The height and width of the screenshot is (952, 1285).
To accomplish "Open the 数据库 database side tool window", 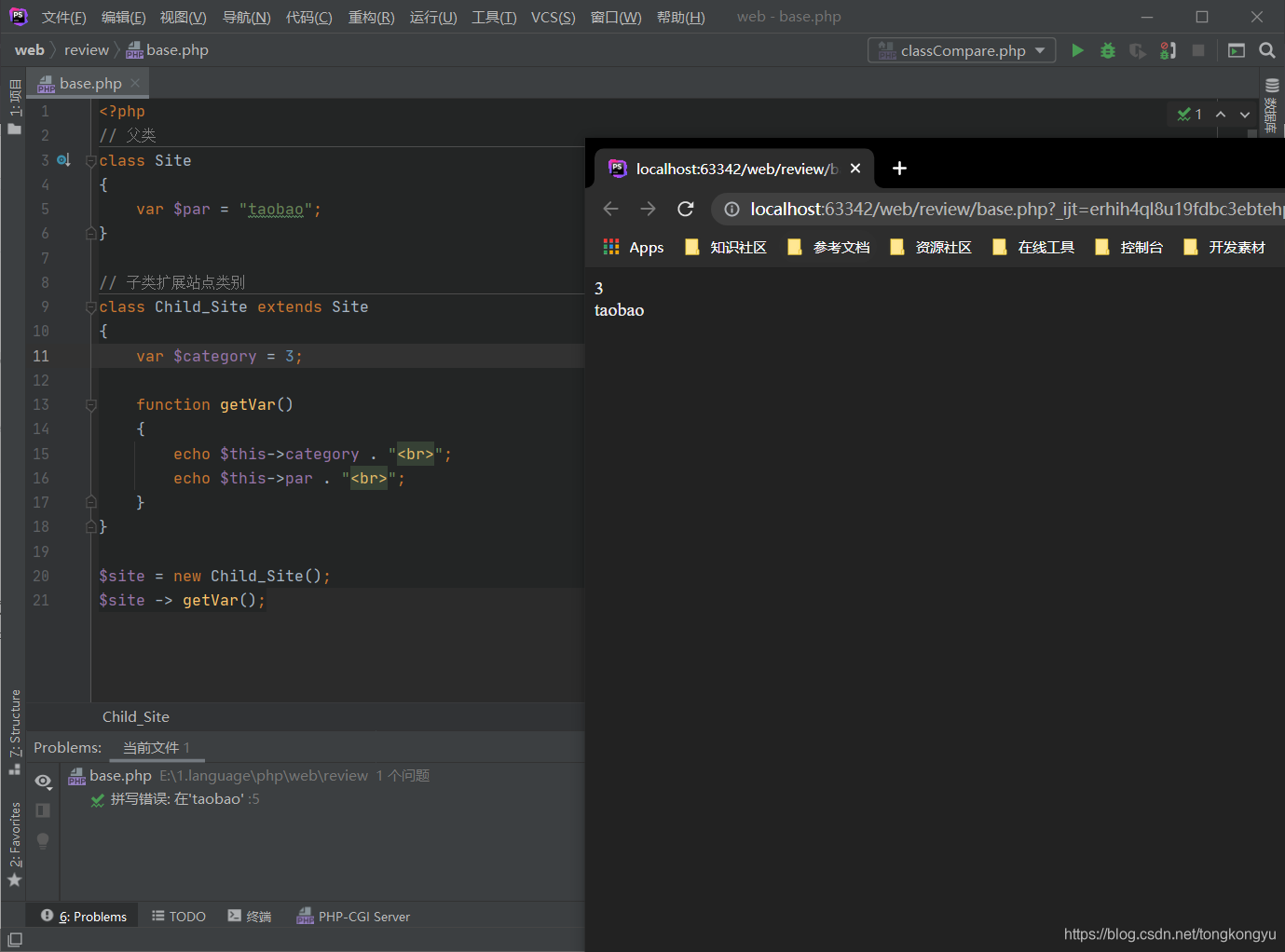I will point(1272,104).
